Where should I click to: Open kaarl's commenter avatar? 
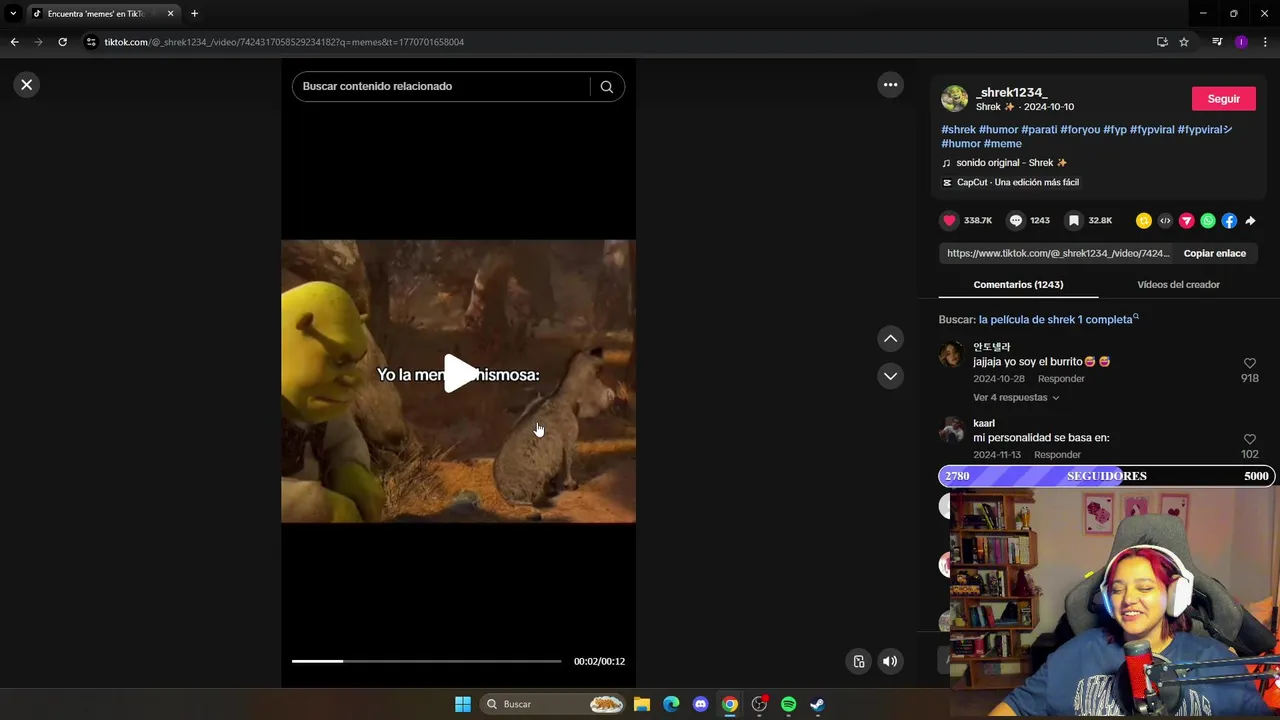pos(952,430)
